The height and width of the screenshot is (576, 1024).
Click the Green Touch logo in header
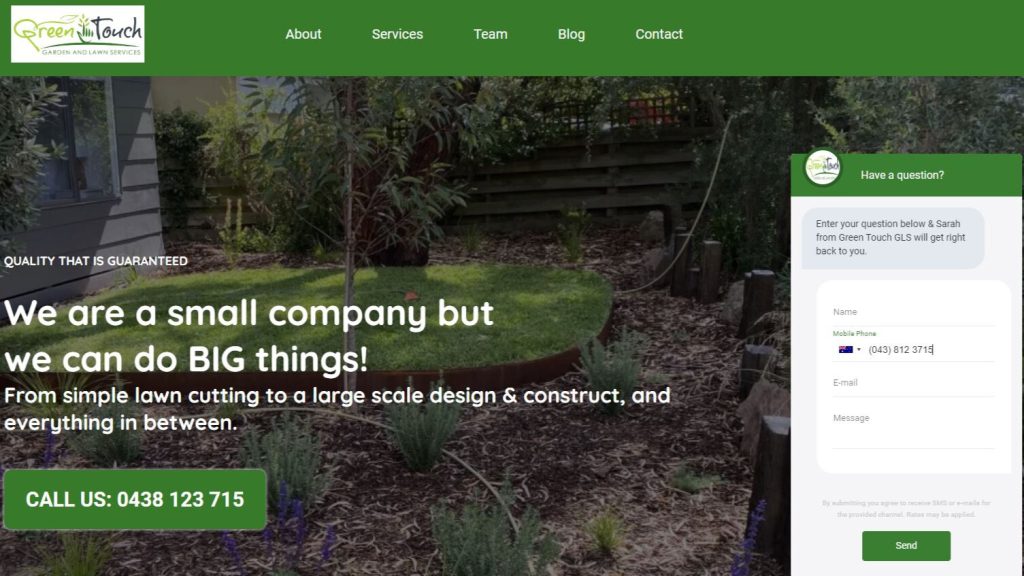(78, 34)
